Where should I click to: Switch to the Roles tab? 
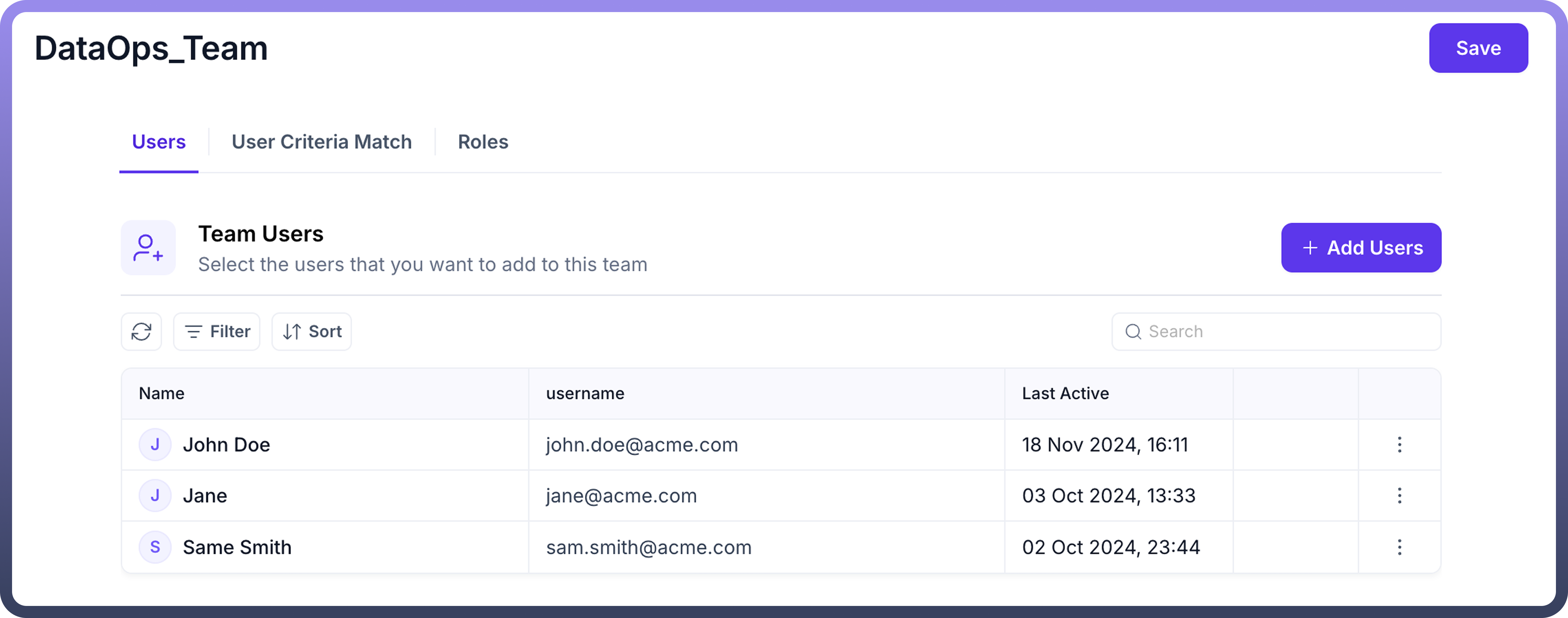point(483,142)
